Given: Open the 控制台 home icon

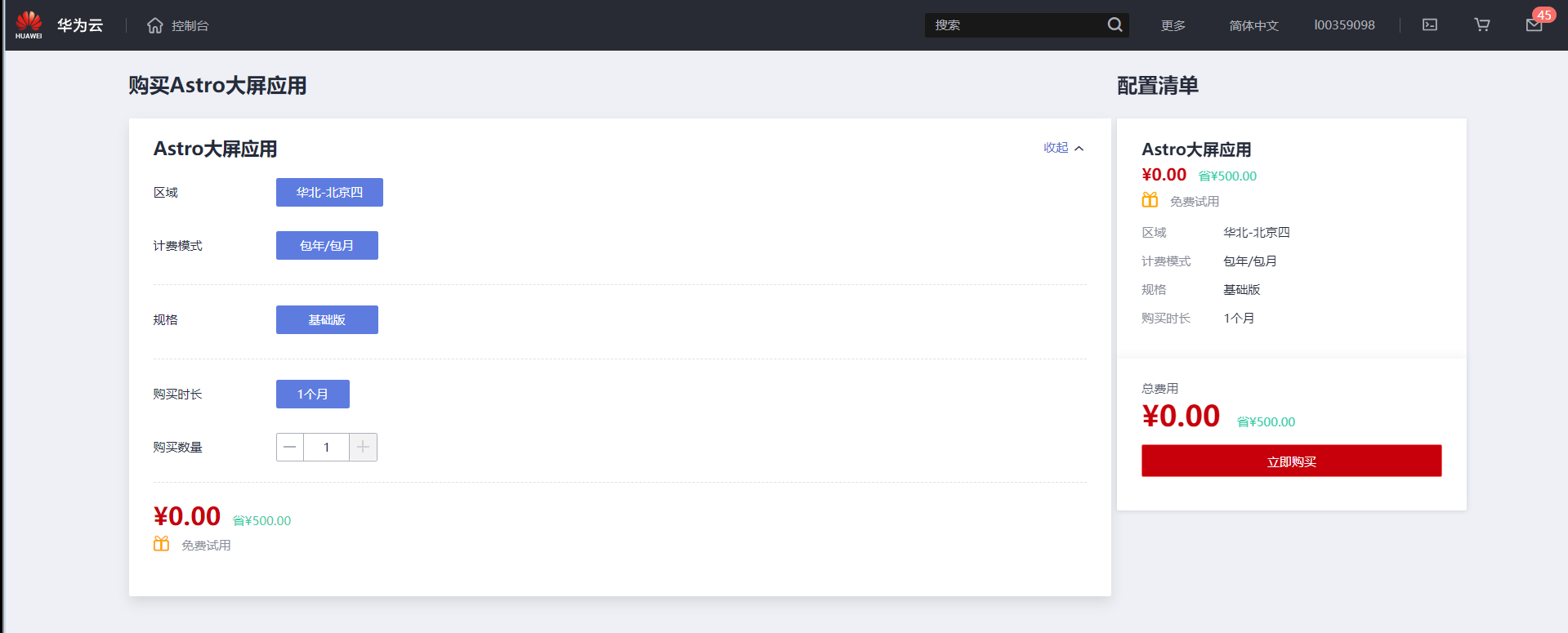Looking at the screenshot, I should click(155, 25).
